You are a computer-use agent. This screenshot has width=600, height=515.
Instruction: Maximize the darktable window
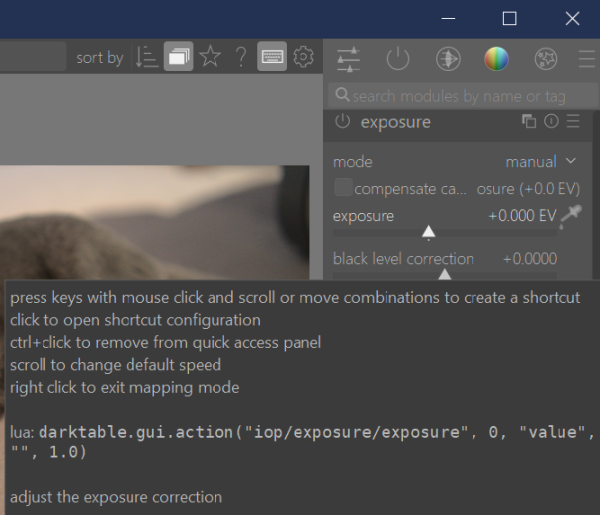point(509,18)
